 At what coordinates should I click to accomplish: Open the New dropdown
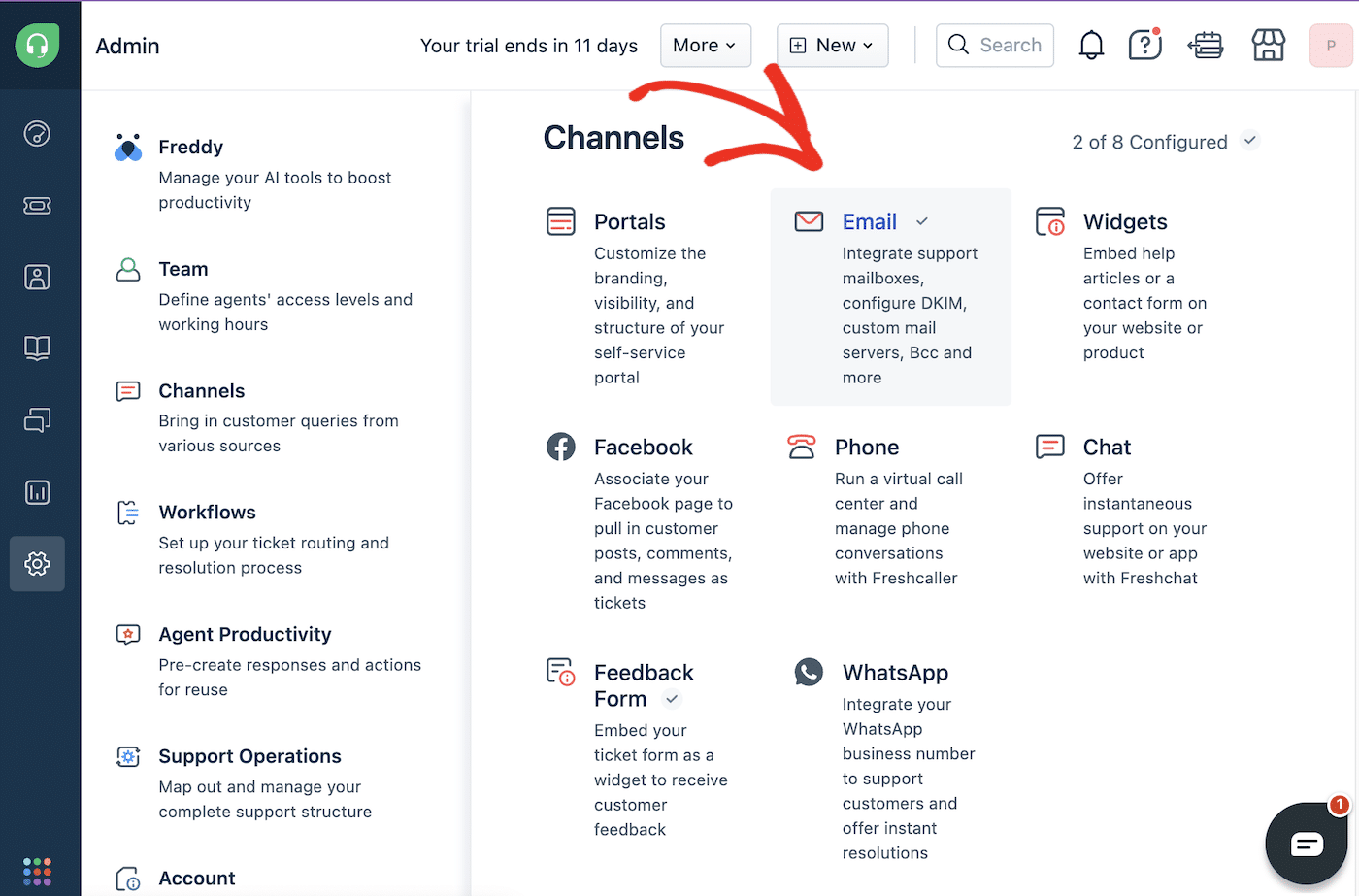point(832,45)
